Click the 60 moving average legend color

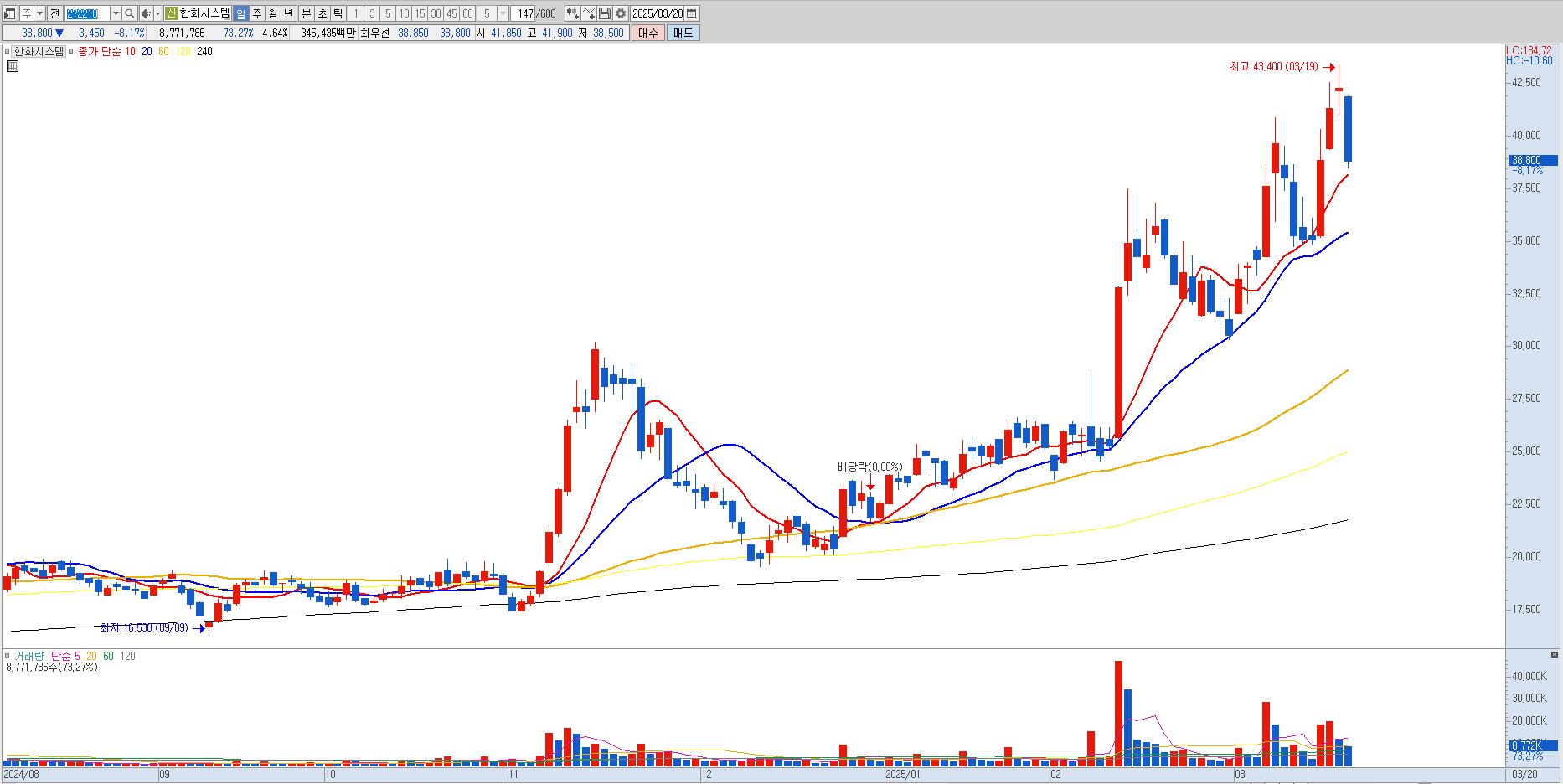[x=163, y=51]
